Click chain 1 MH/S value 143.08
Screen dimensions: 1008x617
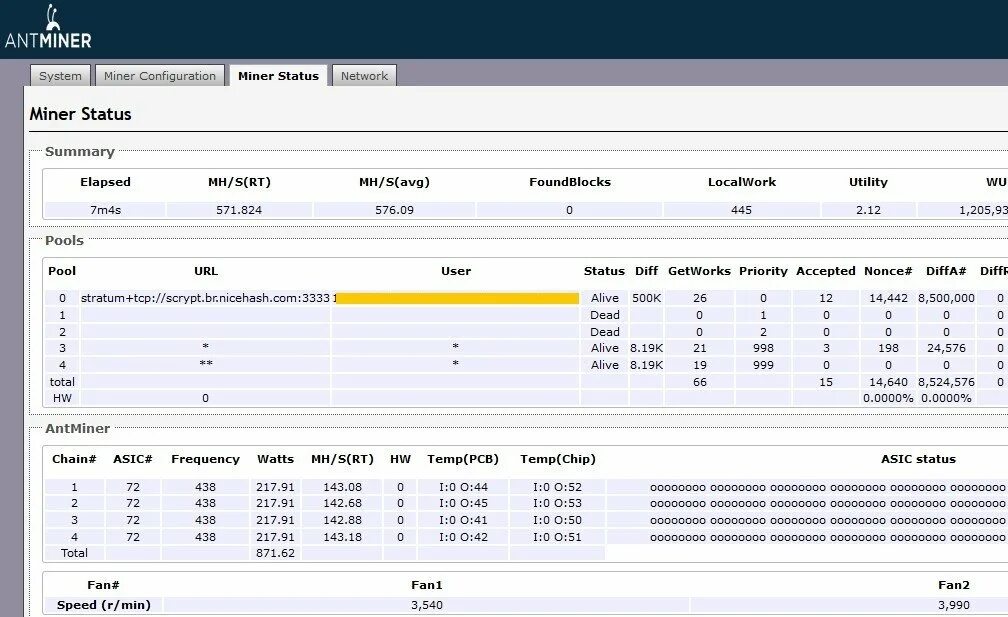(x=343, y=487)
